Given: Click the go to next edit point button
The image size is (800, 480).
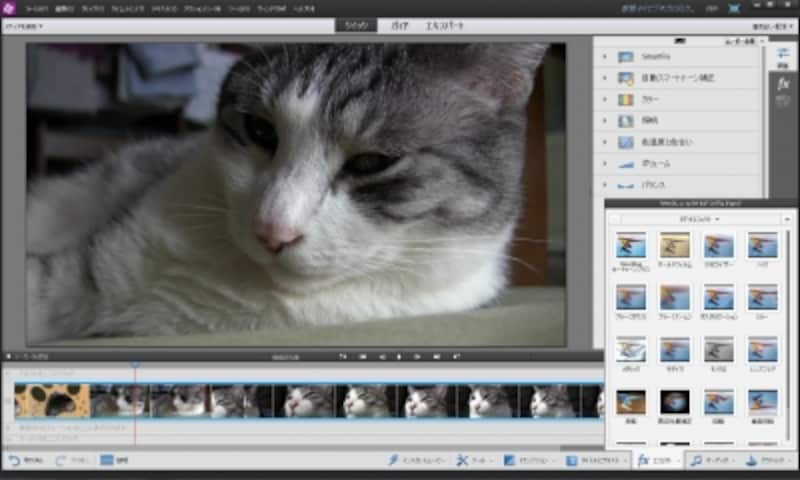Looking at the screenshot, I should point(437,357).
